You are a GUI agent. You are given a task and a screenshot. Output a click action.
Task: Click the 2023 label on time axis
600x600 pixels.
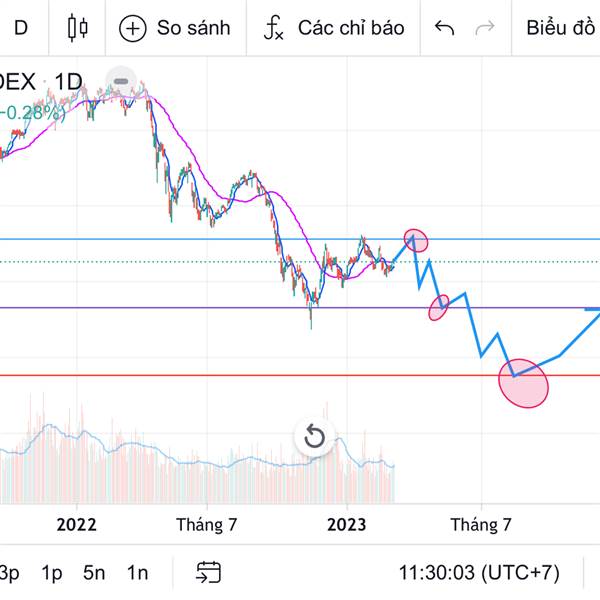point(347,523)
